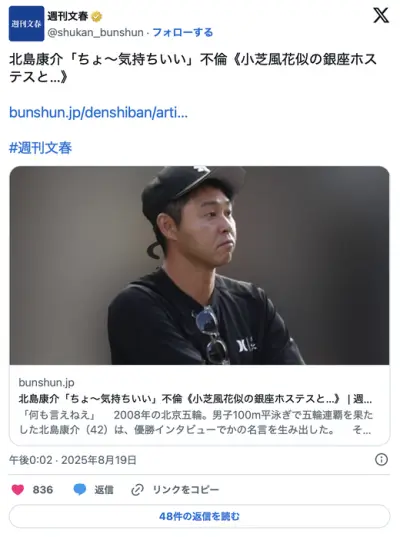Like the post with heart icon
400x537 pixels.
pyautogui.click(x=18, y=489)
